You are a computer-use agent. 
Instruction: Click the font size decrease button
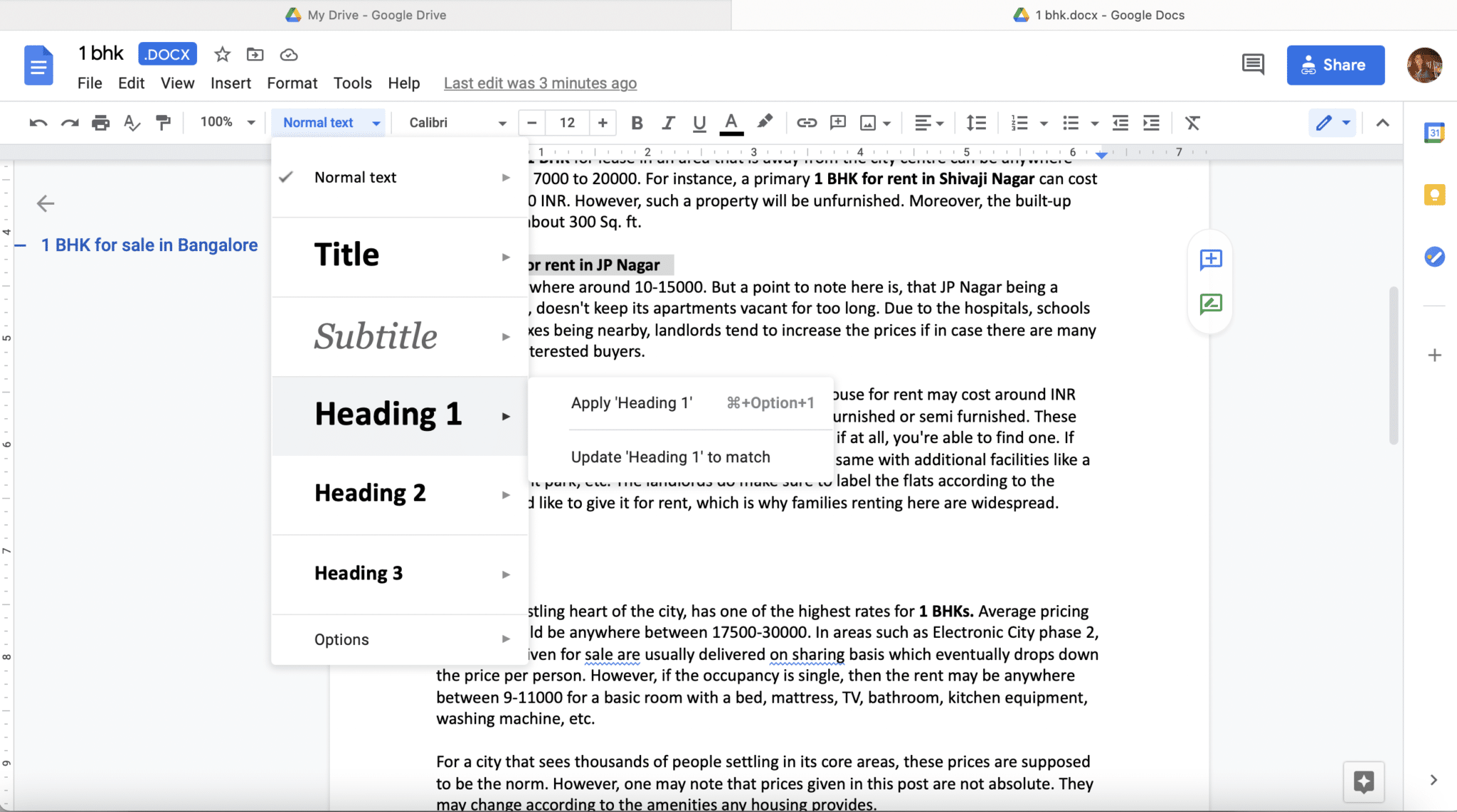point(531,122)
